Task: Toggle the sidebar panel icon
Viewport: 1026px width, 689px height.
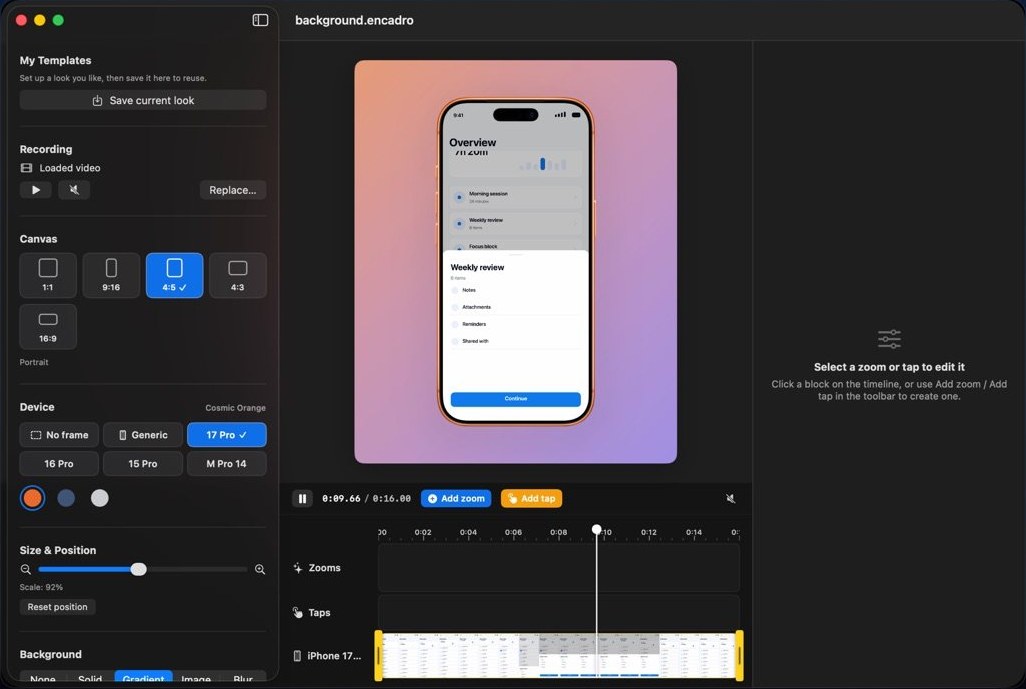Action: [260, 20]
